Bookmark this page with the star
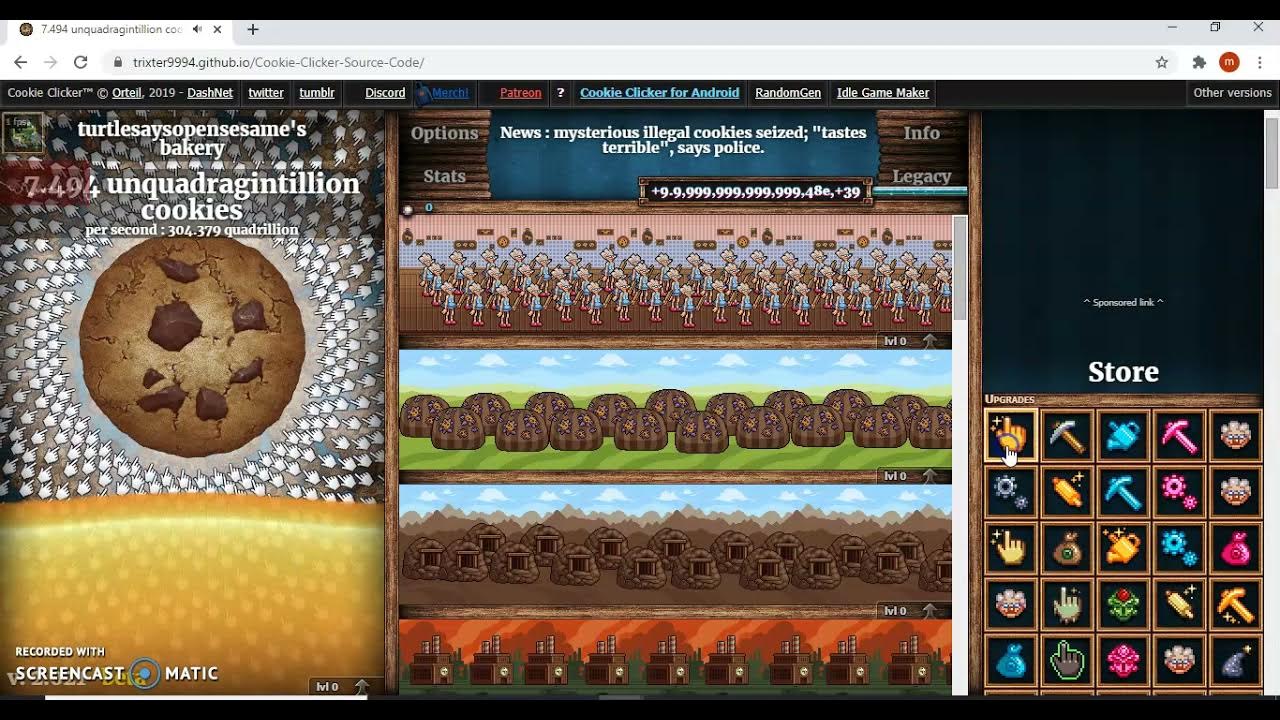The width and height of the screenshot is (1280, 720). [1161, 62]
